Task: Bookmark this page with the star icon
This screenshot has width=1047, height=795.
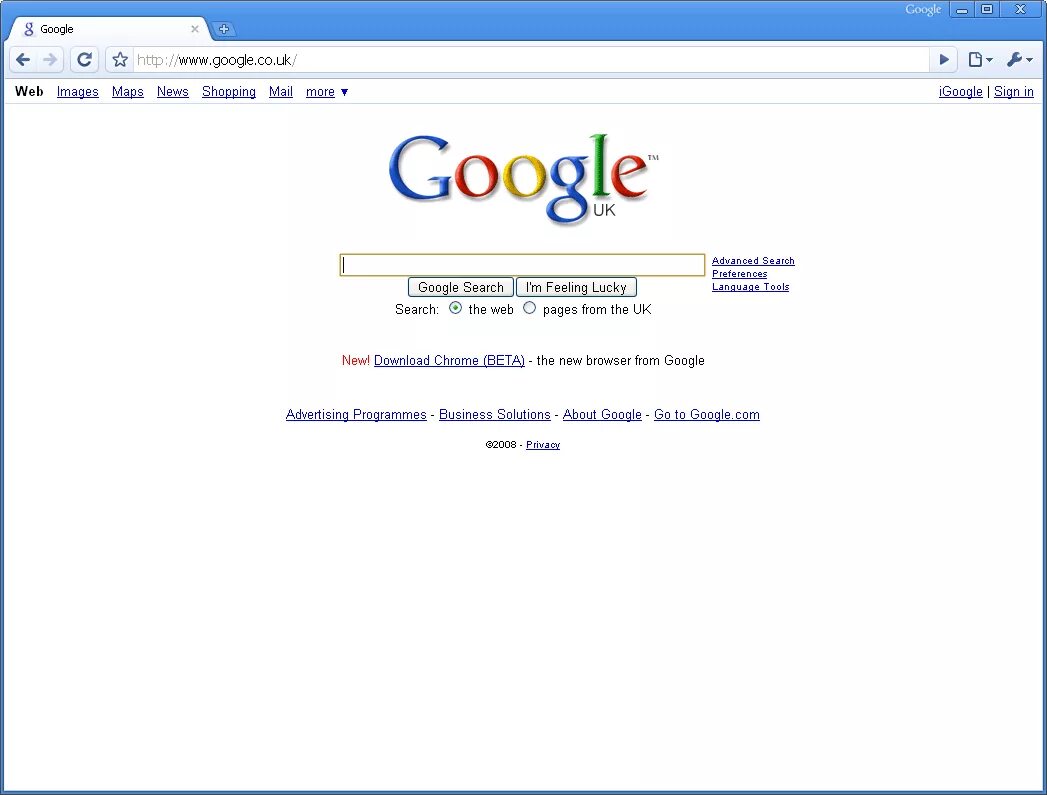Action: tap(120, 59)
